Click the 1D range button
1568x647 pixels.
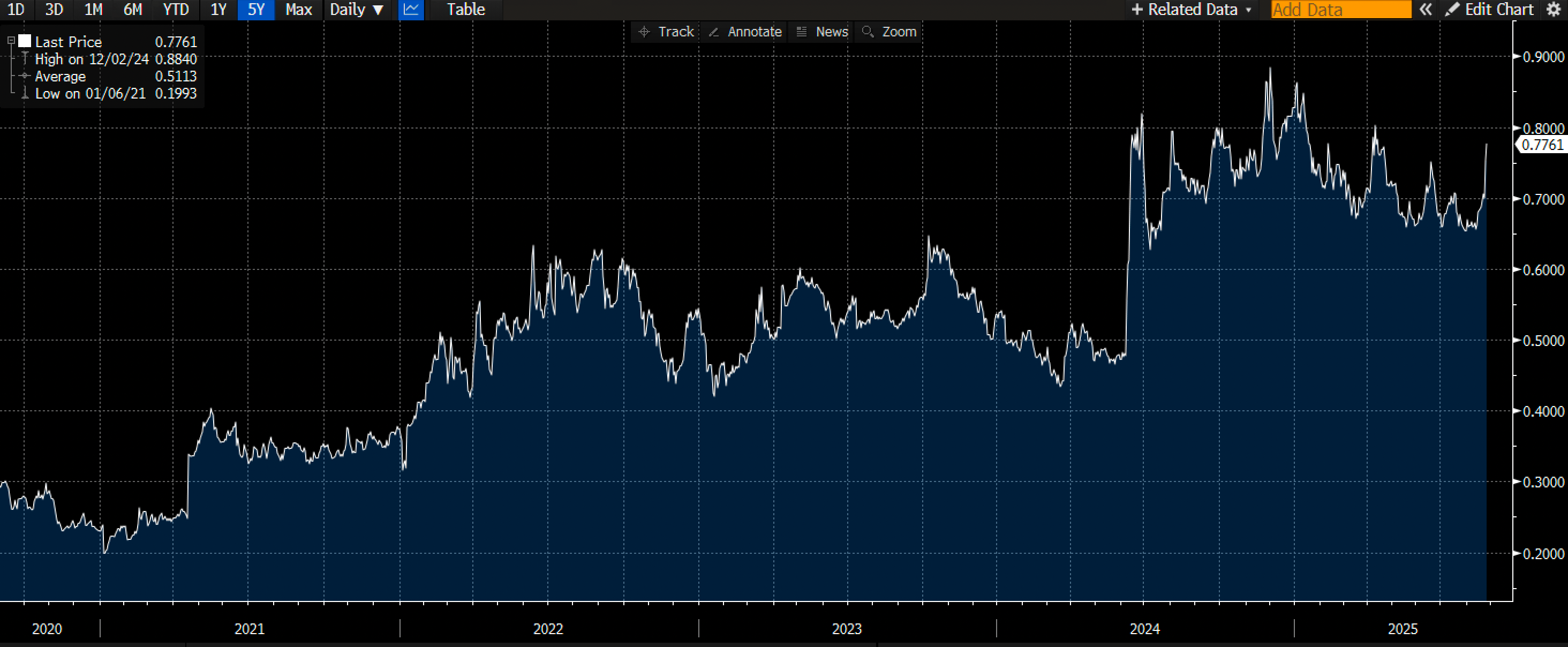[x=16, y=10]
